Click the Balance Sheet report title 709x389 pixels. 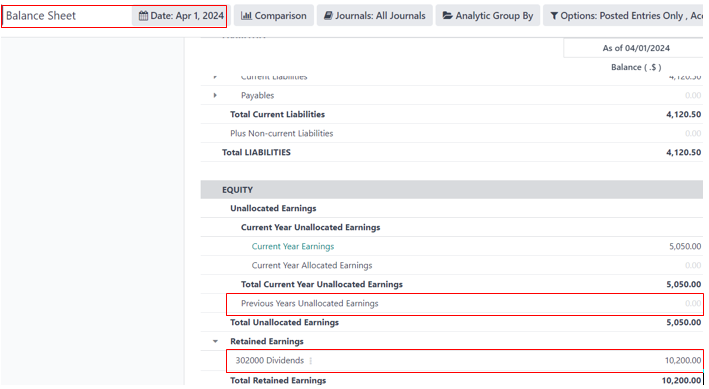(x=41, y=16)
